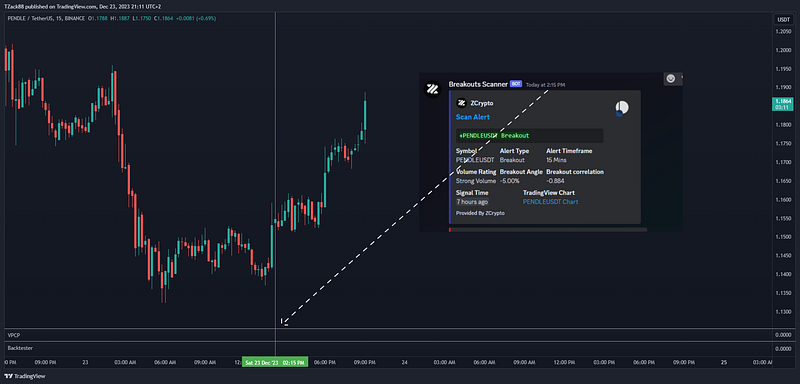Click the '15 Mins' alert timeframe value
800x384 pixels.
[556, 160]
